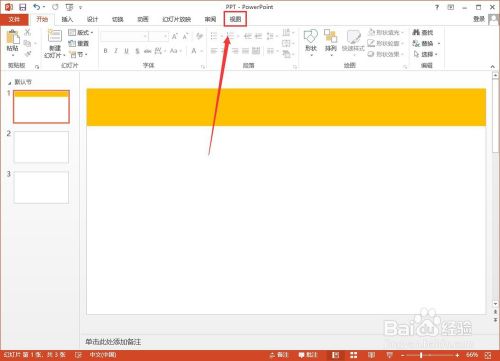The image size is (500, 361).
Task: Switch to the View tab (视图)
Action: [x=235, y=19]
